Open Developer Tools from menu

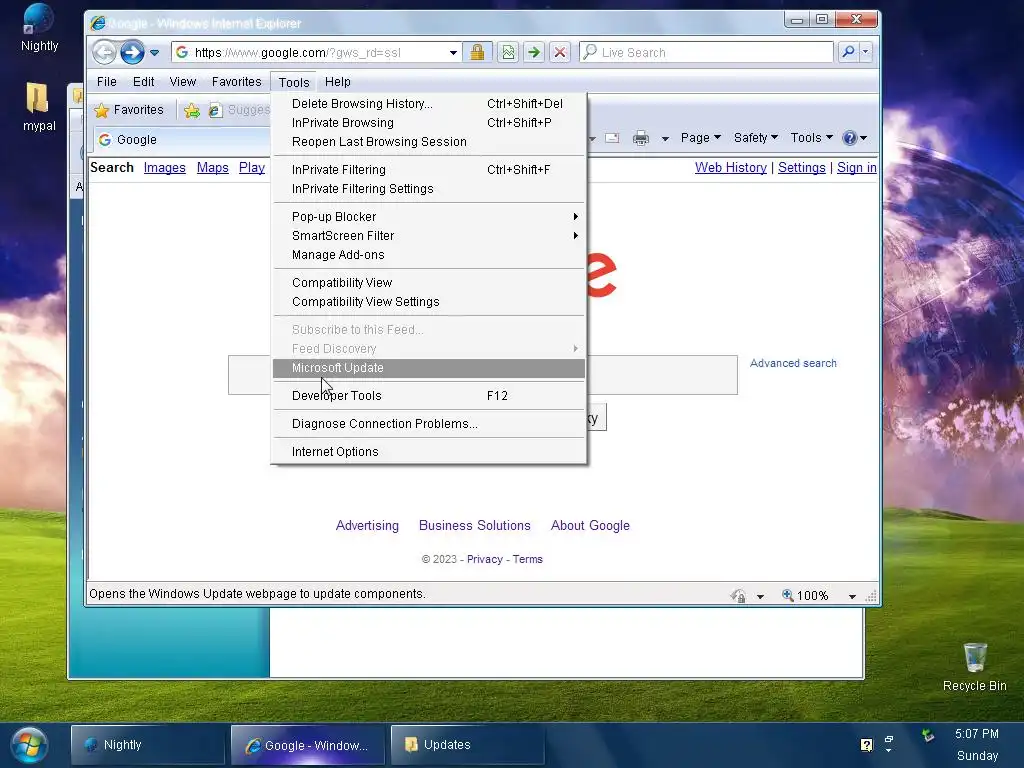(428, 395)
